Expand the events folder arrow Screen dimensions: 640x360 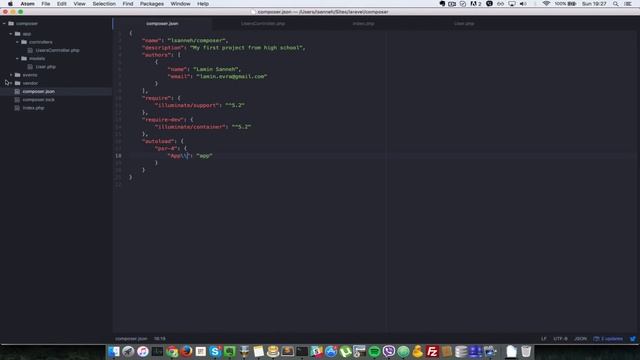point(11,75)
